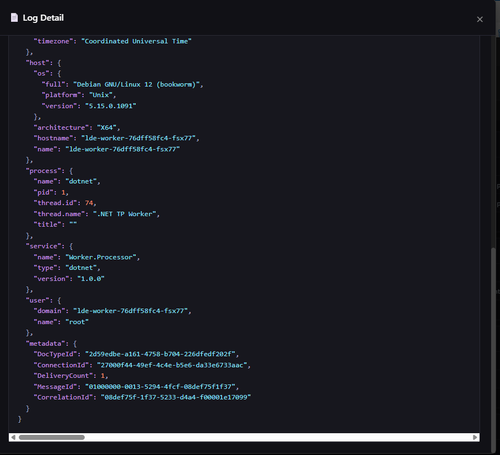Click the "host" key line
Viewport: 500px width, 455px height.
(43, 63)
